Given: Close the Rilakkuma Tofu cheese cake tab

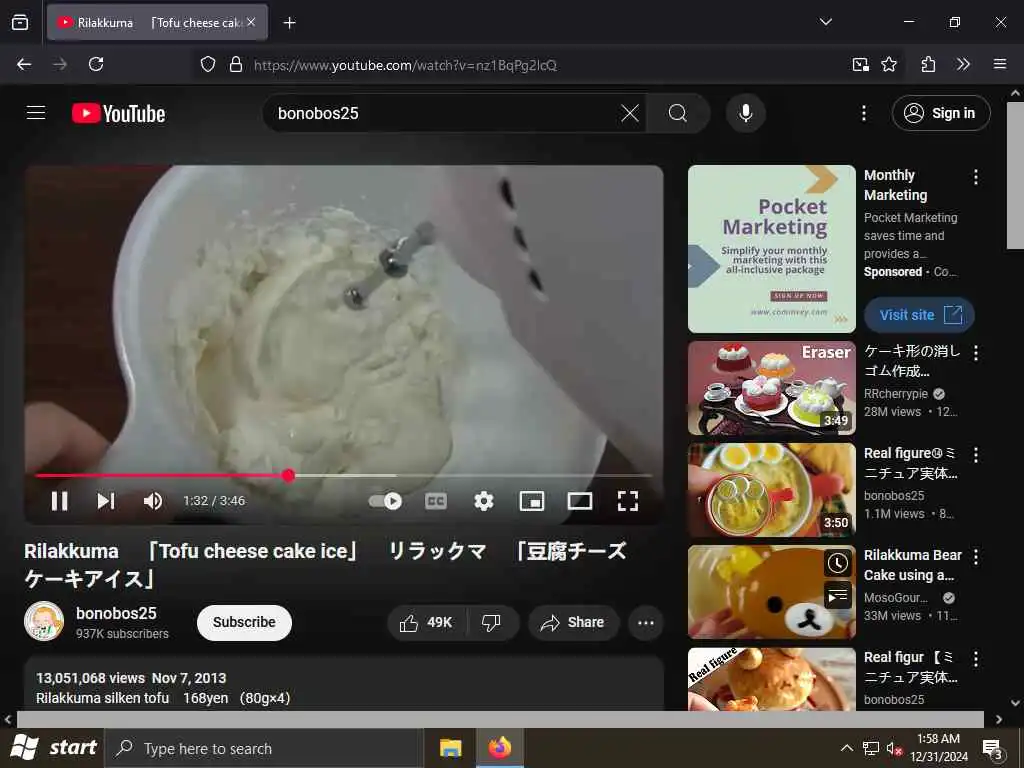Looking at the screenshot, I should click(251, 22).
